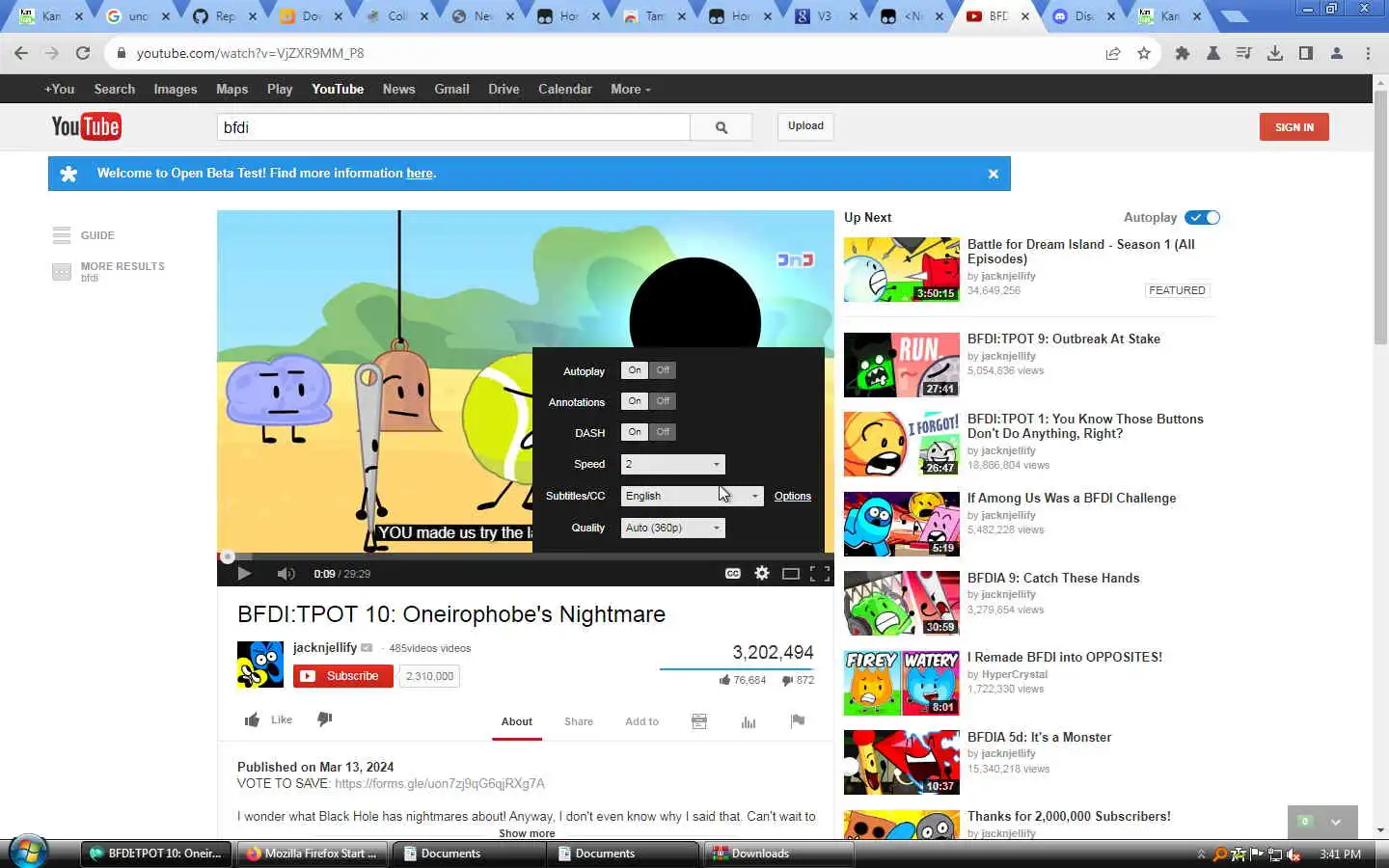Open the statistics bar-chart icon

tap(749, 721)
